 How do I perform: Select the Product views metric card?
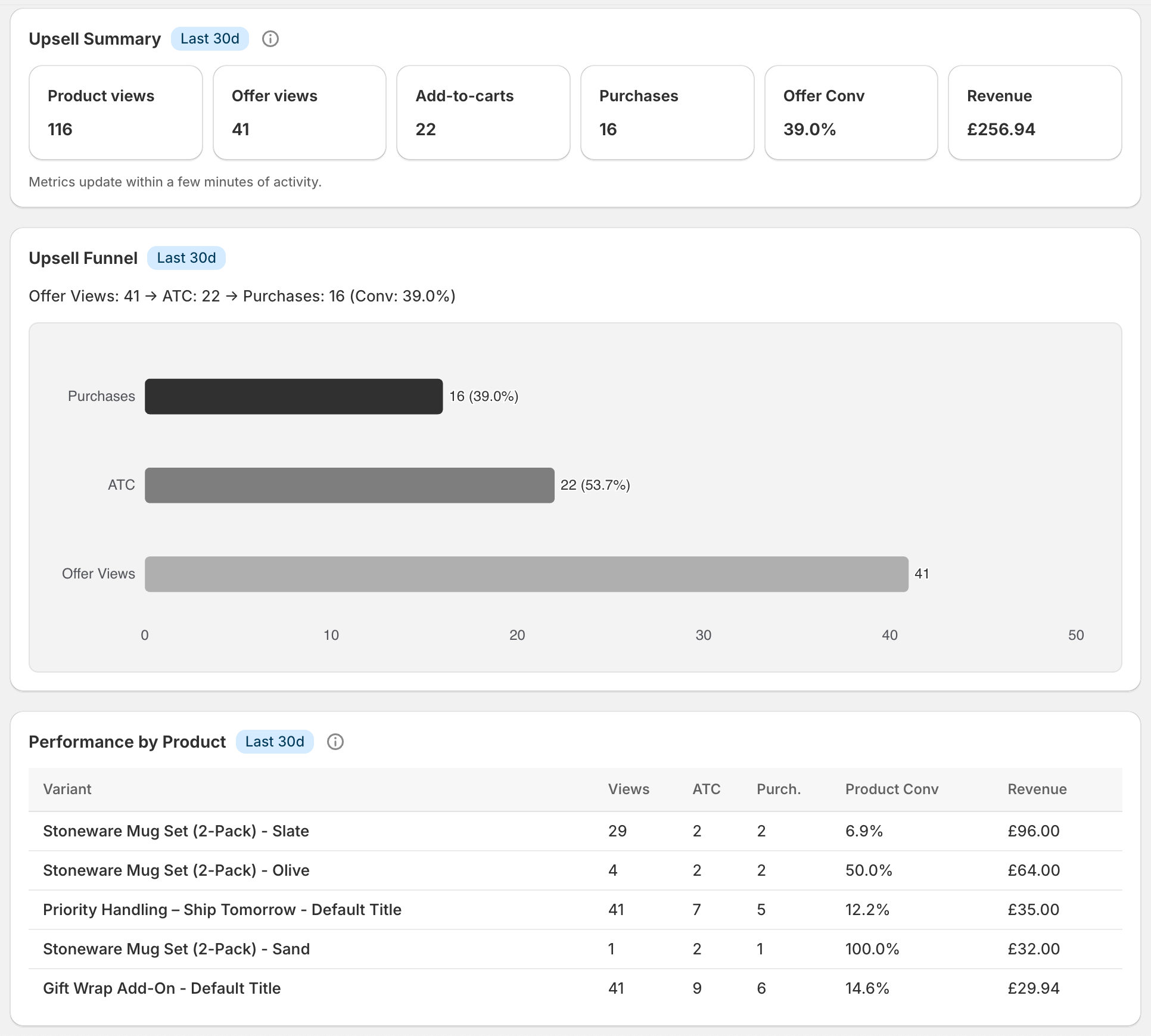[116, 112]
